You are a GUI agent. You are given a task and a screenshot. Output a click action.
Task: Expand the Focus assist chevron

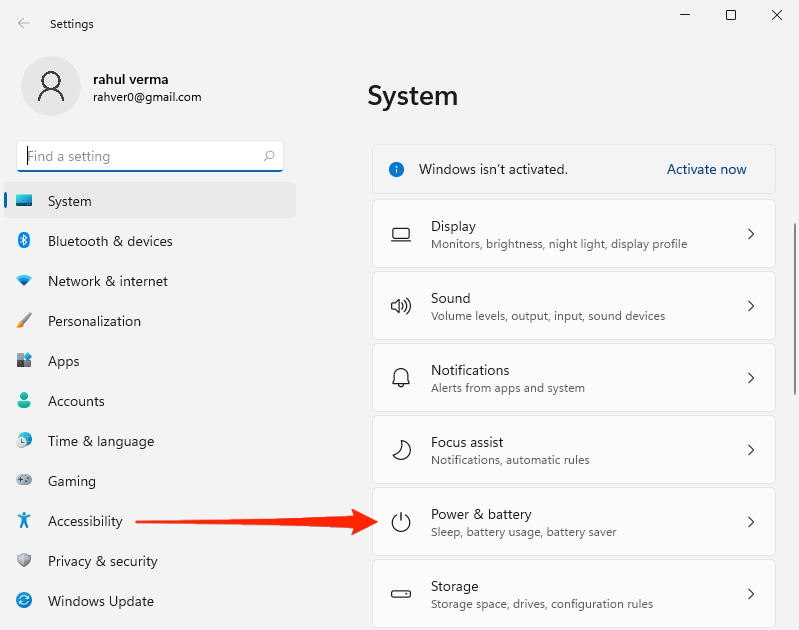coord(751,450)
